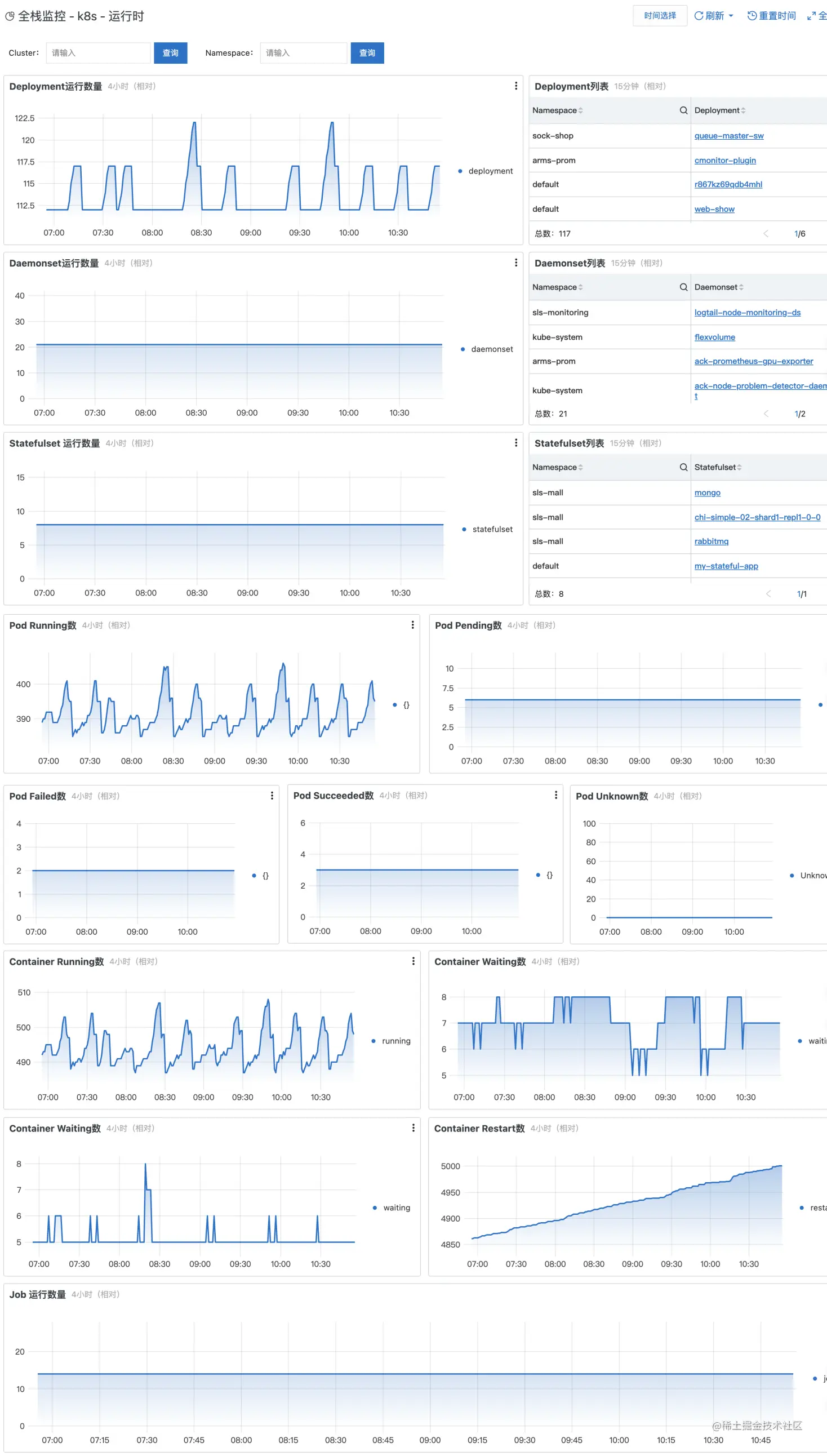Search Namespace column in Deployment列表
The height and width of the screenshot is (1456, 827).
click(x=683, y=110)
